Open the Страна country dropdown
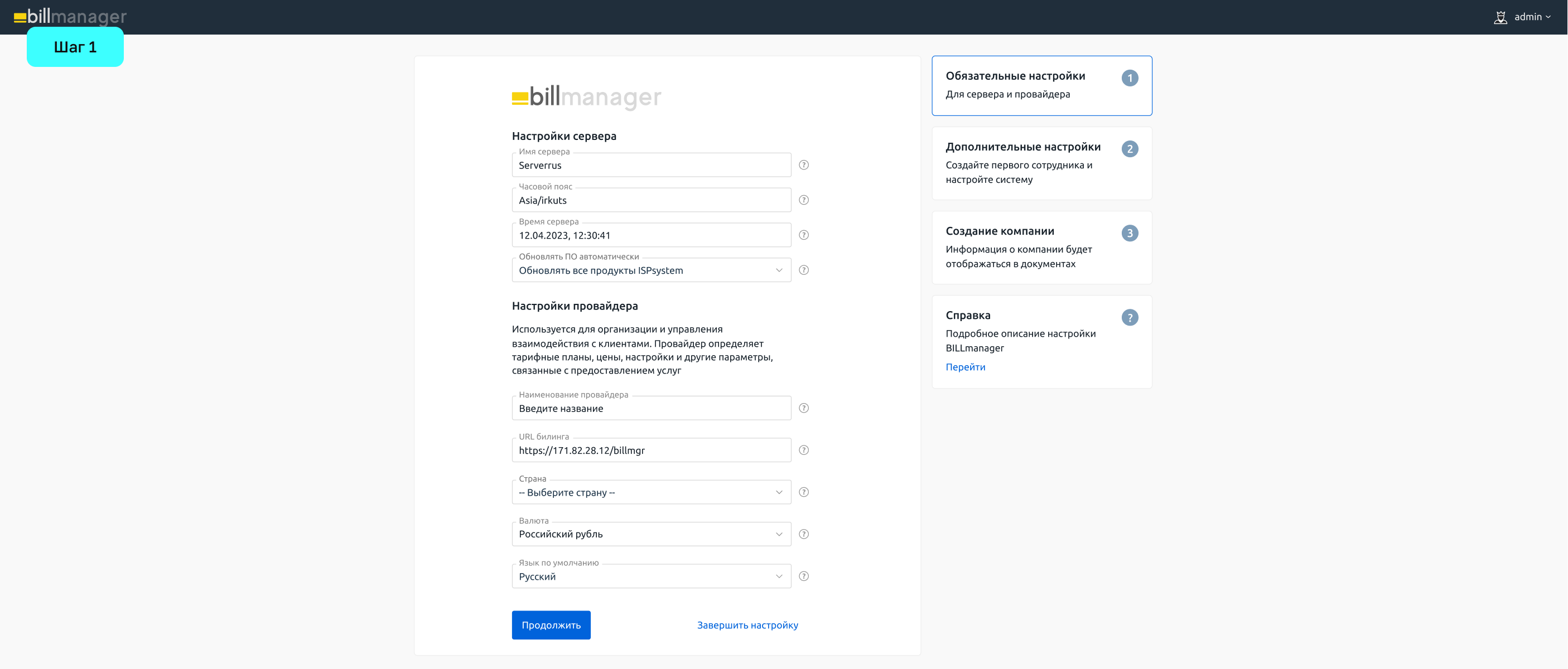 [652, 492]
